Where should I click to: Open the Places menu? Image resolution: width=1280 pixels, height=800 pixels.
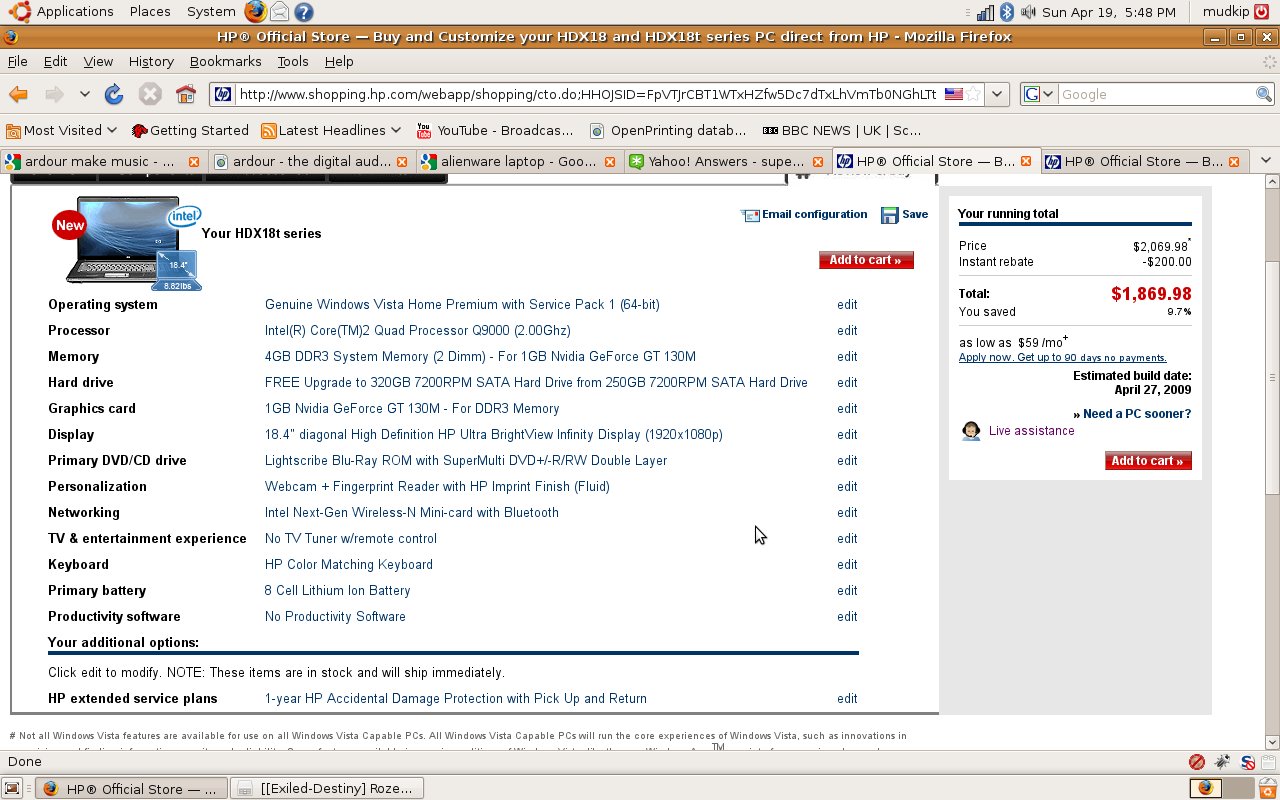pos(150,12)
